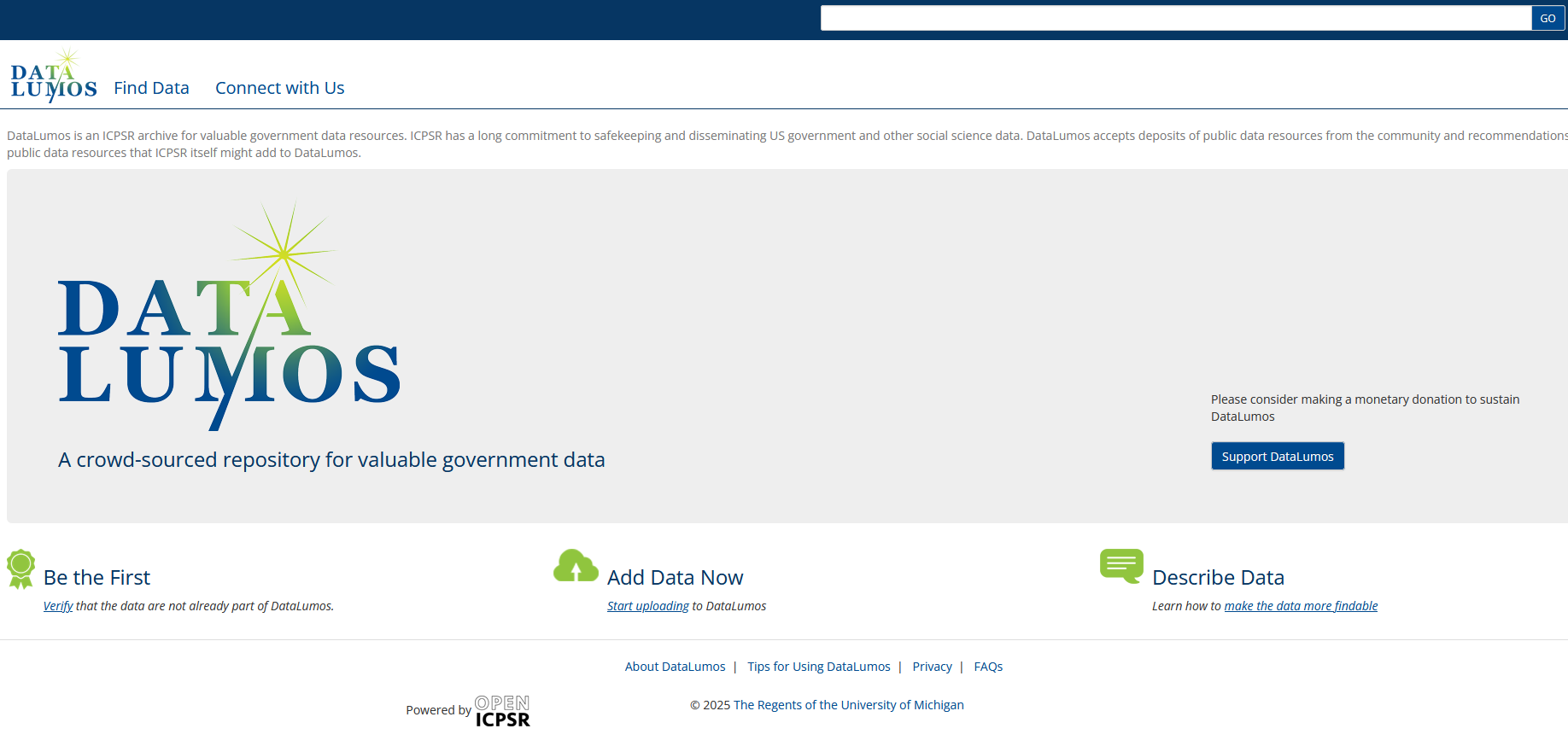This screenshot has height=746, width=1568.
Task: Click the Support DataLumos button
Action: [1277, 457]
